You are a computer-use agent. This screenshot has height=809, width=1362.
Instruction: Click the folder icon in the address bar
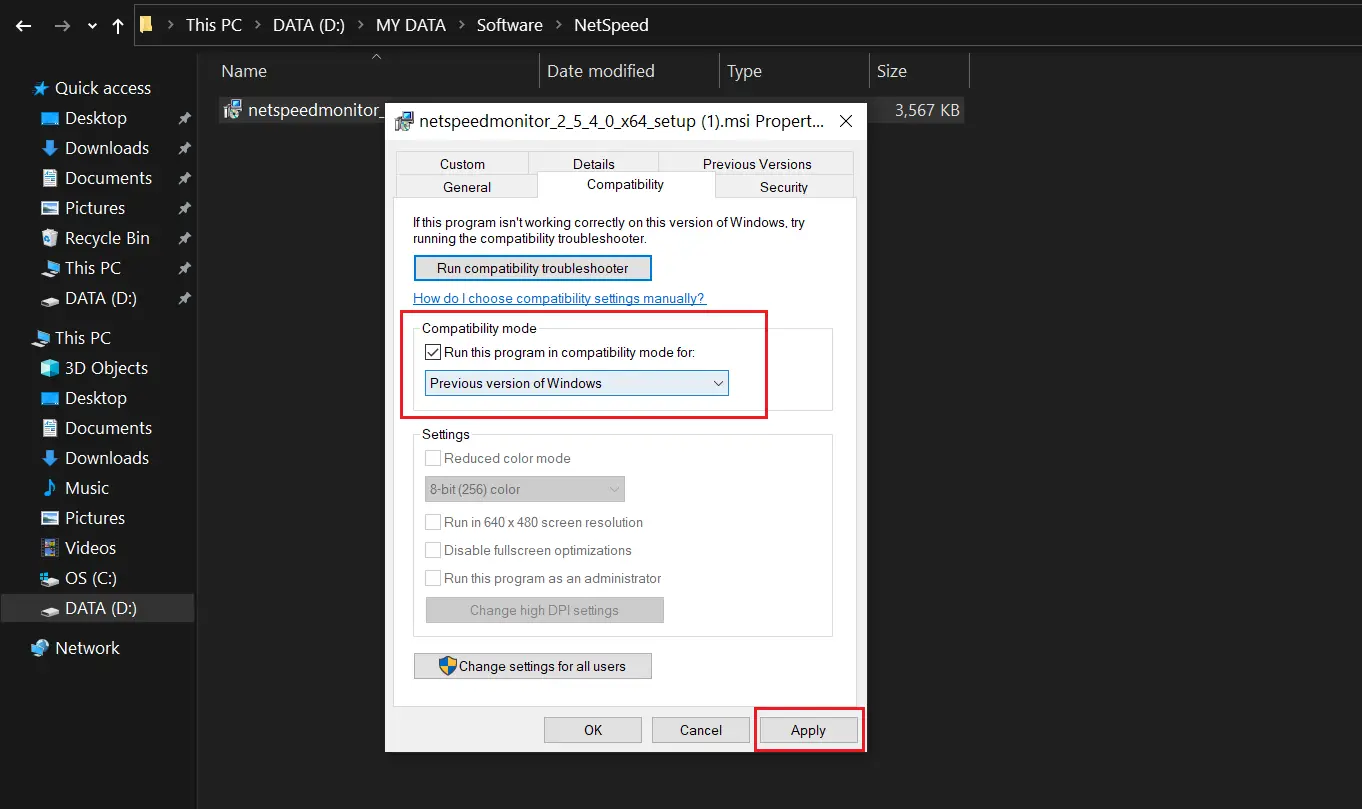(x=146, y=25)
